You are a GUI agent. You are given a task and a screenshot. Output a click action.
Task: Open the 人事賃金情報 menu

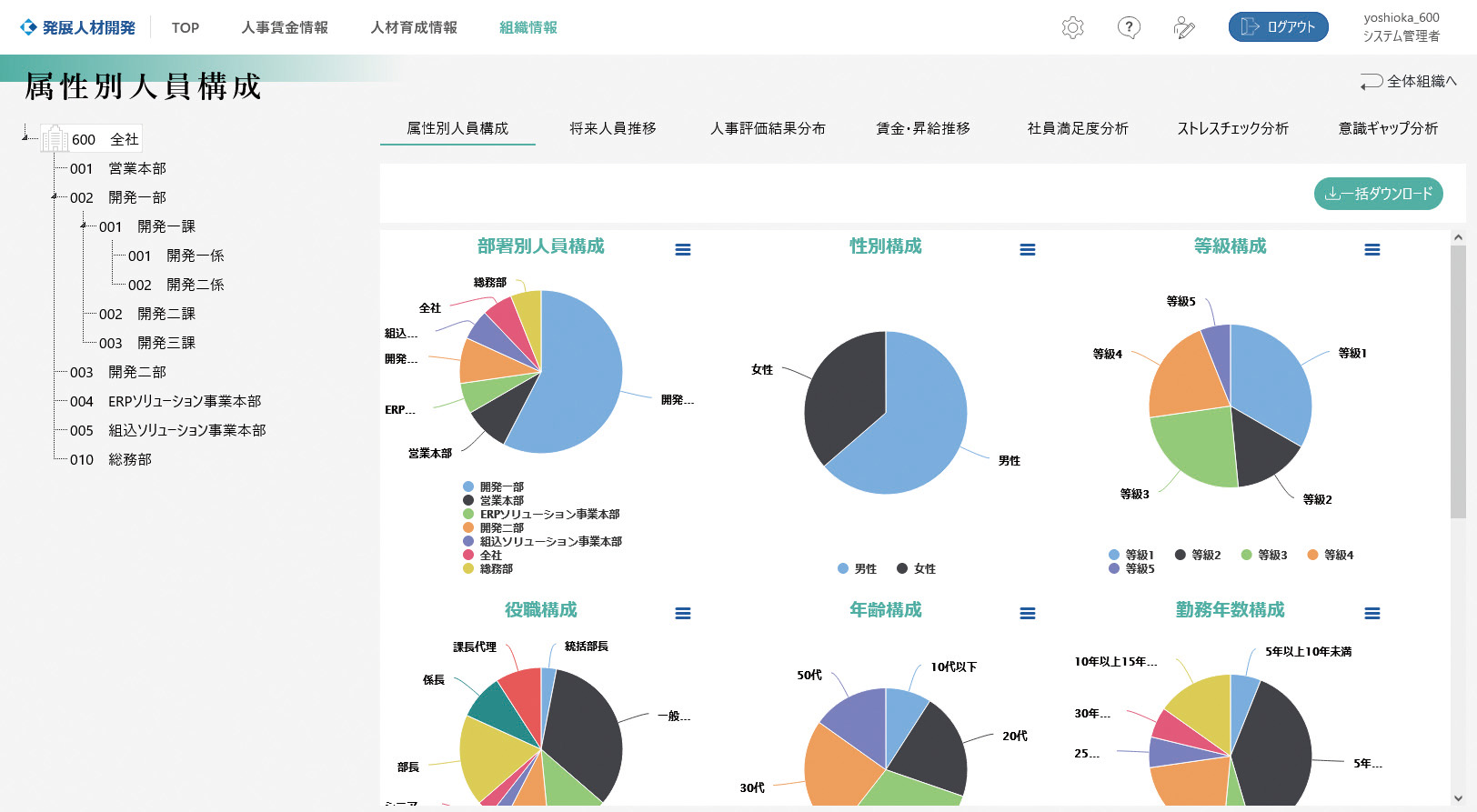click(x=285, y=27)
